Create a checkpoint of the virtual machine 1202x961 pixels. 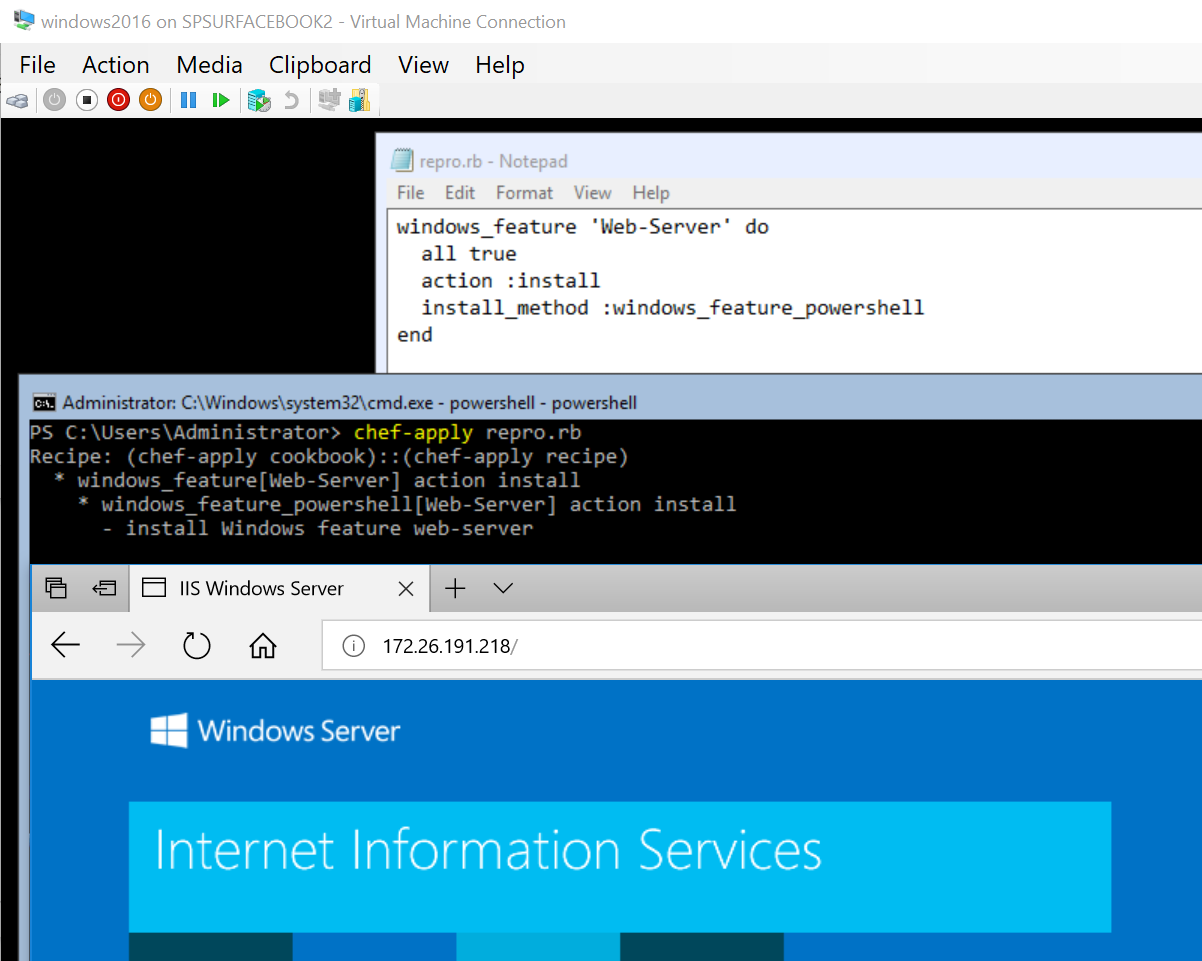258,99
